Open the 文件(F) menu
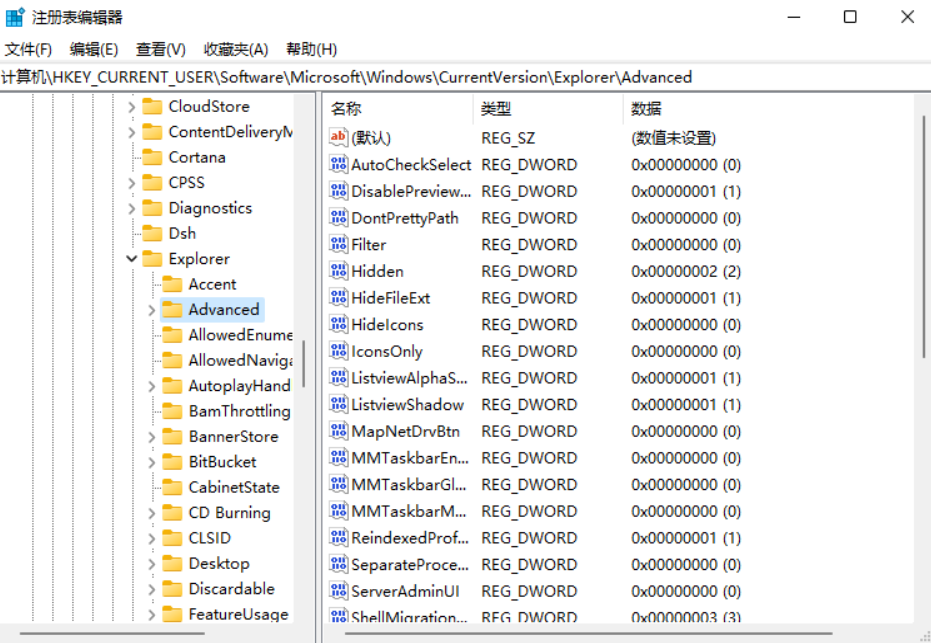931x643 pixels. coord(28,49)
